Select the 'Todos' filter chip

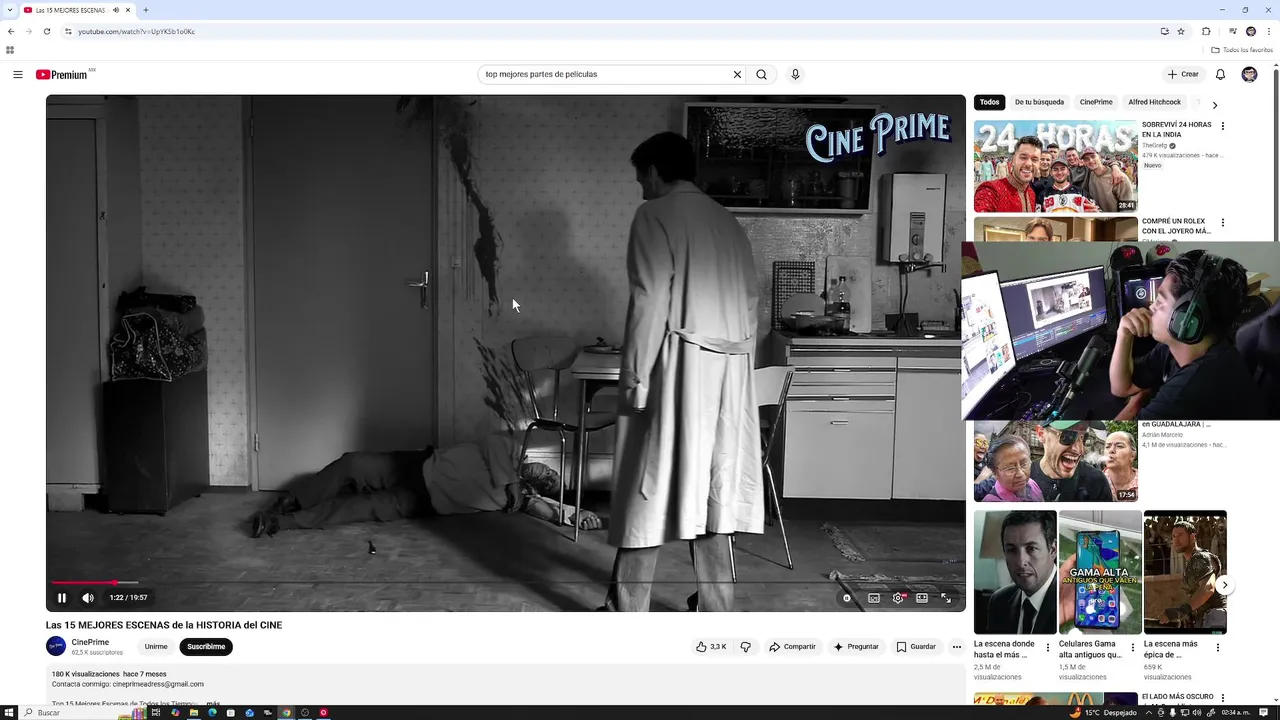coord(989,102)
